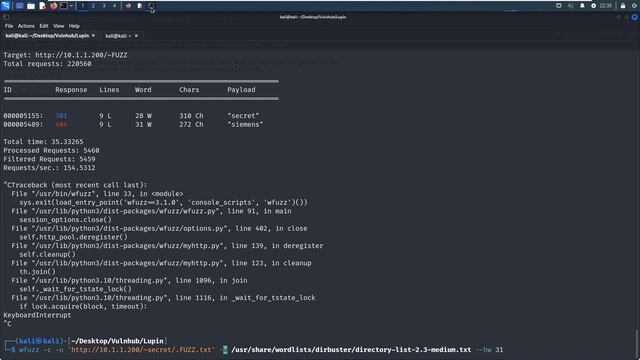The width and height of the screenshot is (640, 360).
Task: Switch to the ~/Desktop/Vulnhub/Lupin tab
Action: point(47,36)
